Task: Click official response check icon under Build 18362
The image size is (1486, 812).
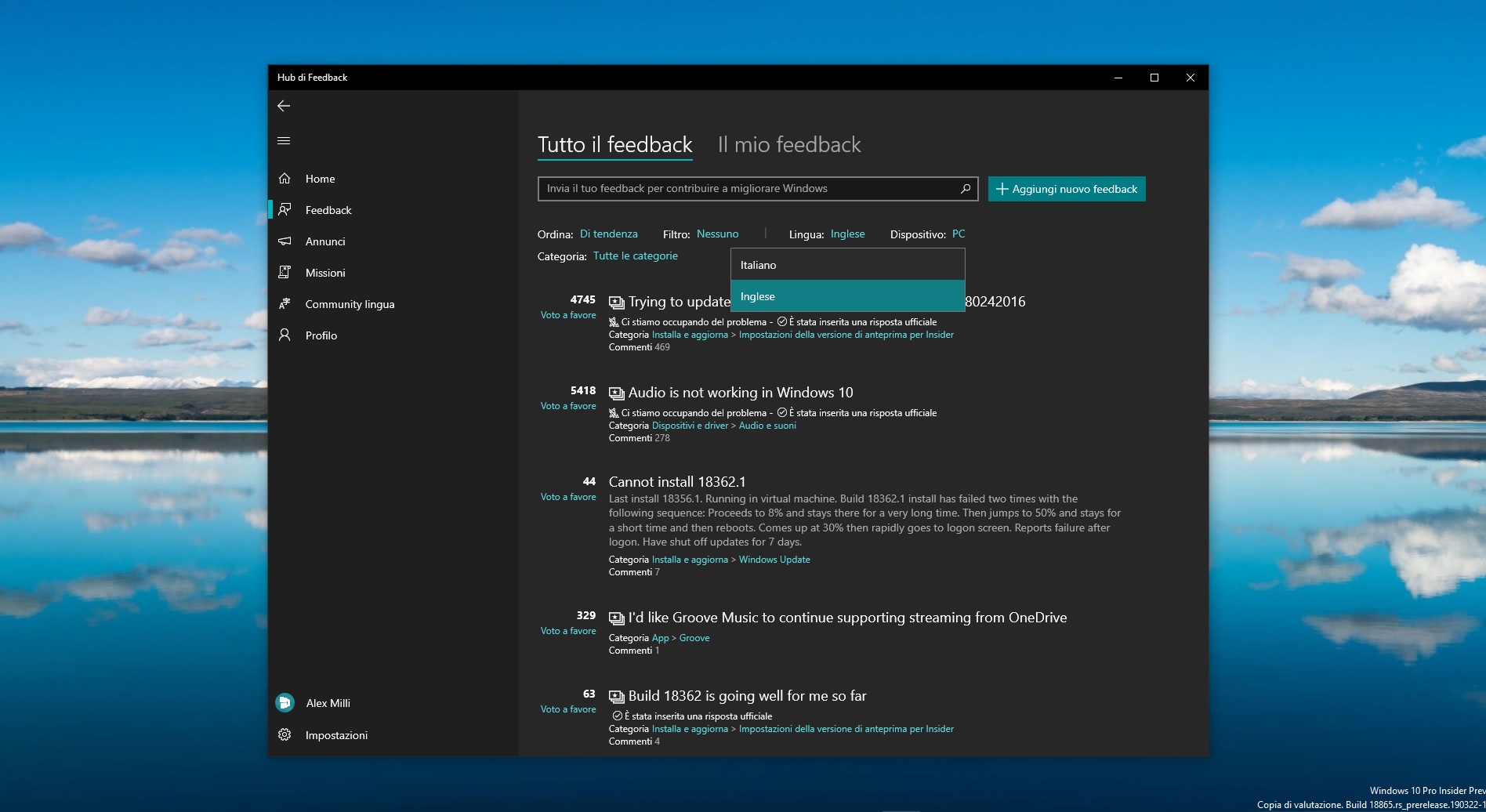Action: pos(618,716)
